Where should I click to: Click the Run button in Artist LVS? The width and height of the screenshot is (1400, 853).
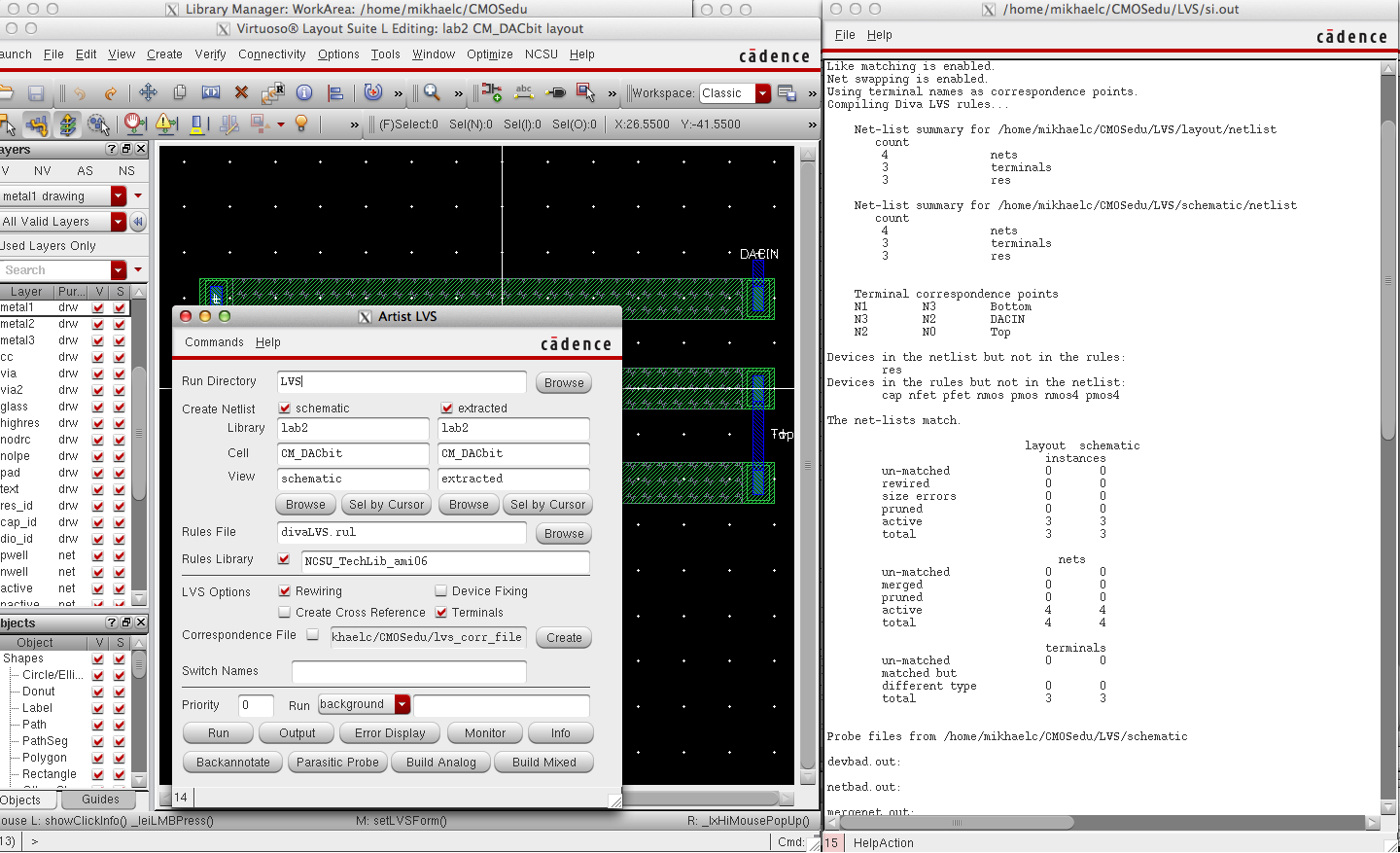219,733
